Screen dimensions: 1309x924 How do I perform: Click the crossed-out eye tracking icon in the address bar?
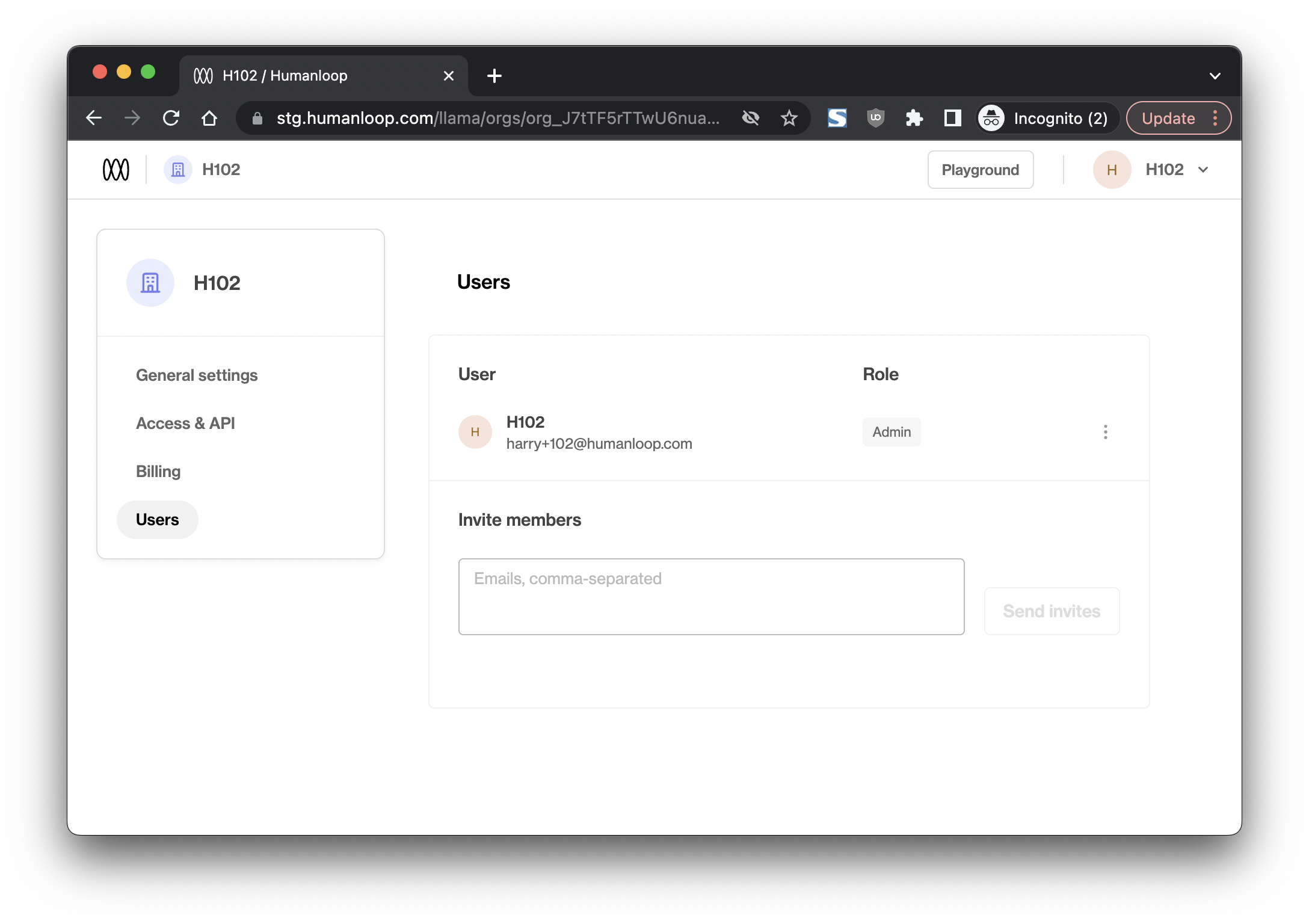click(x=750, y=118)
